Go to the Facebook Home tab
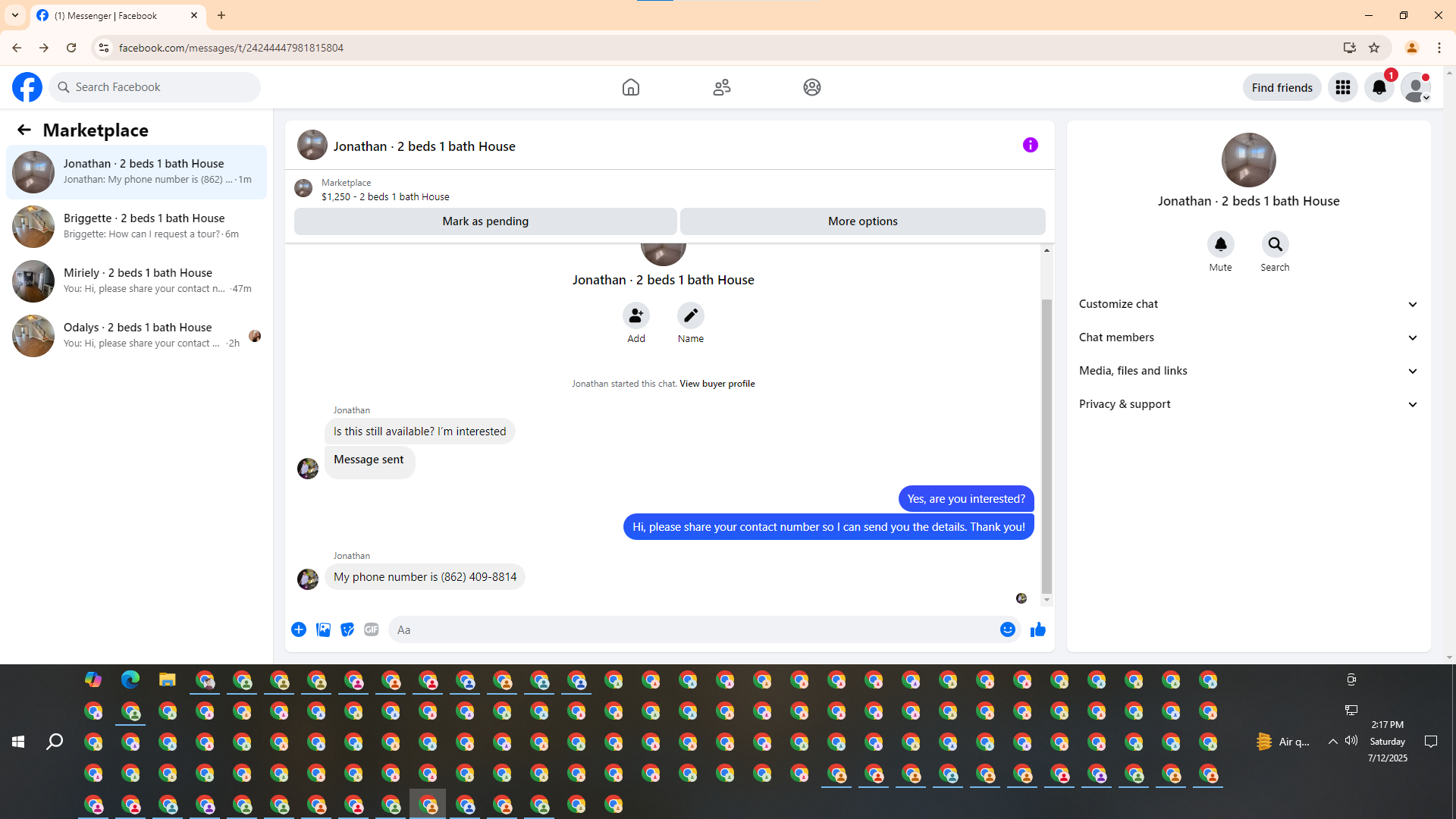The height and width of the screenshot is (819, 1456). [x=630, y=87]
